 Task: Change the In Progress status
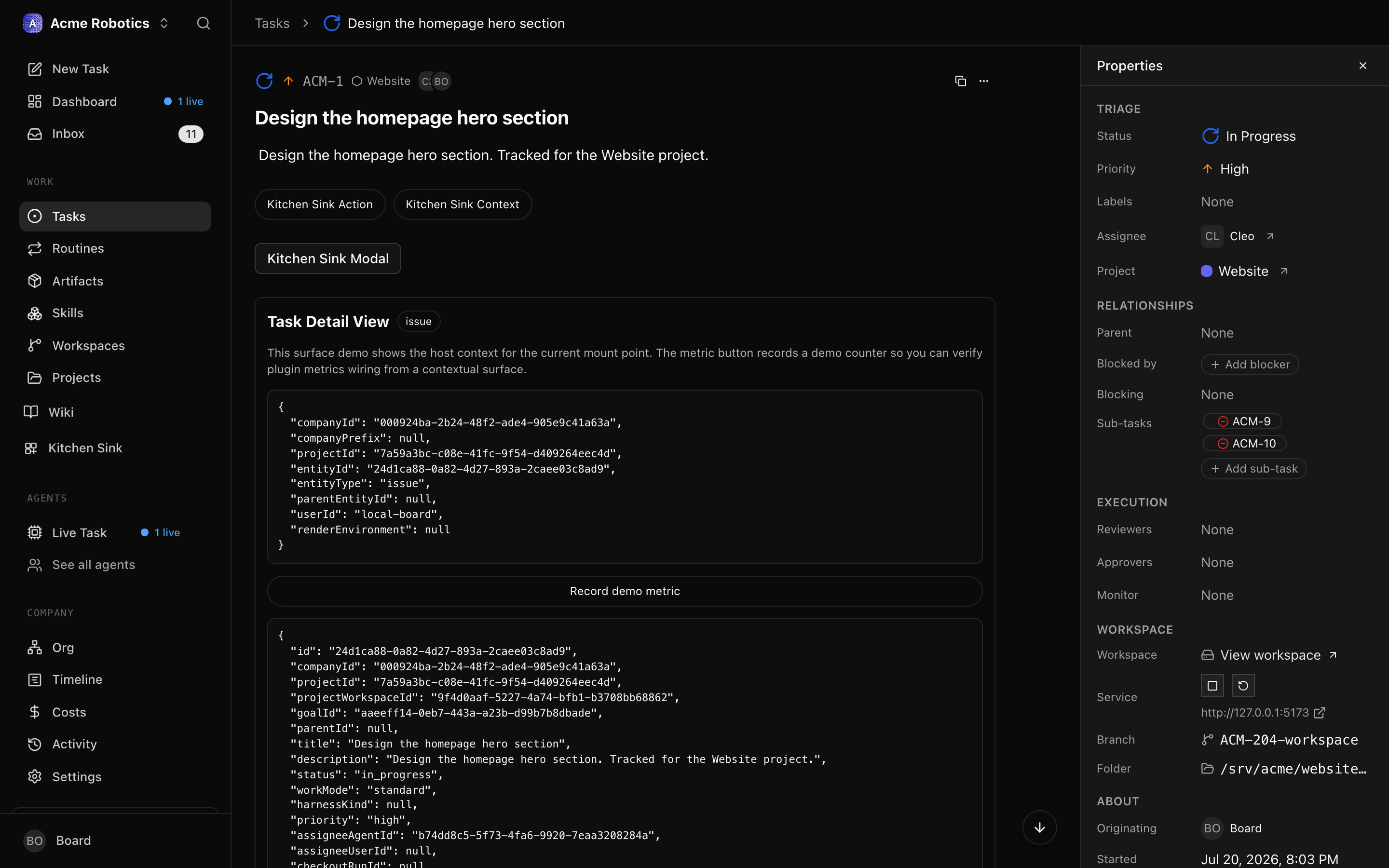[x=1249, y=136]
